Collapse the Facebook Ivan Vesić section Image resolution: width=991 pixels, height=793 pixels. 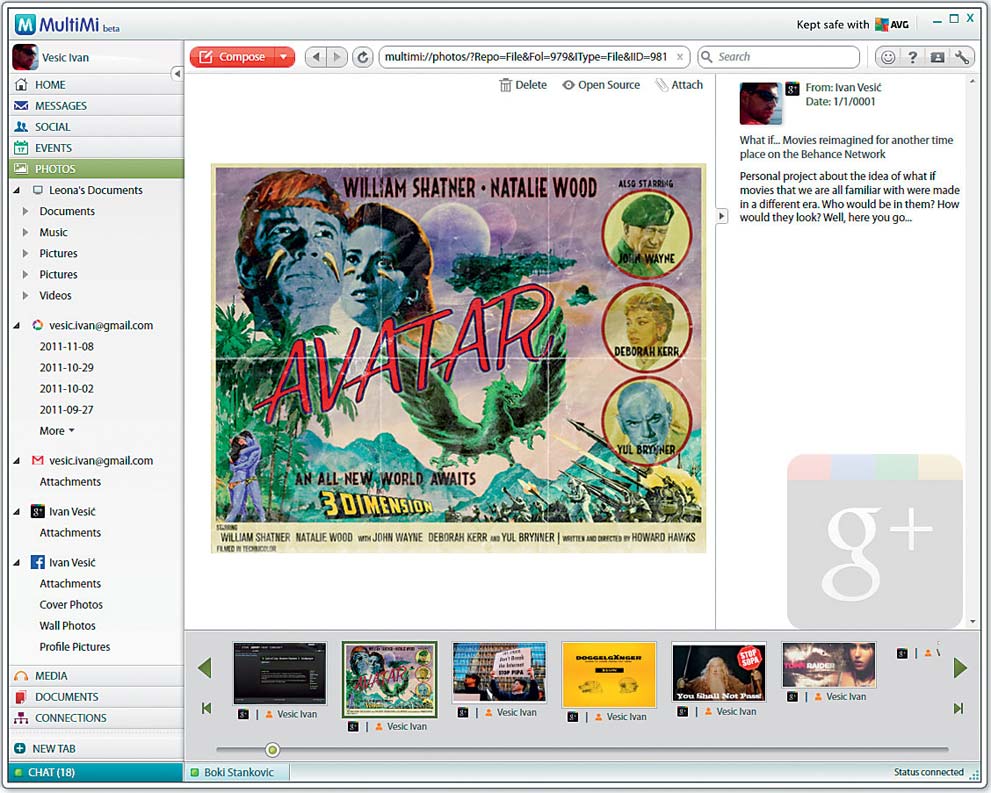(x=17, y=562)
